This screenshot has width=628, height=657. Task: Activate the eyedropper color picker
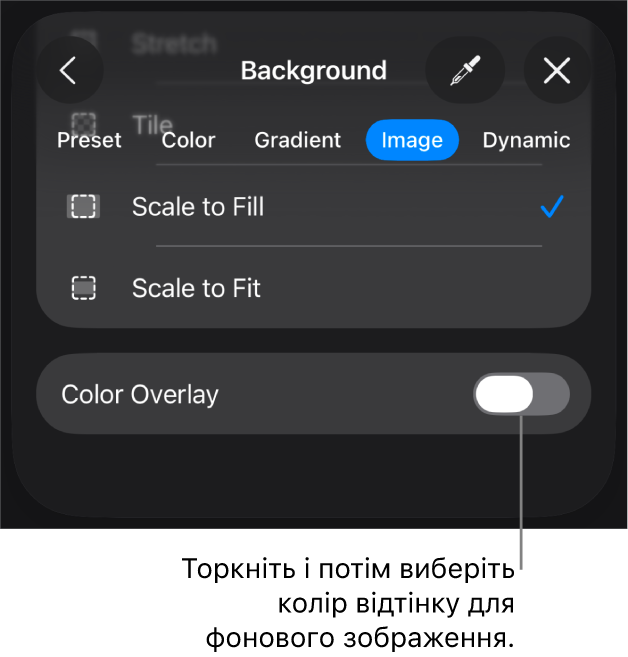464,71
